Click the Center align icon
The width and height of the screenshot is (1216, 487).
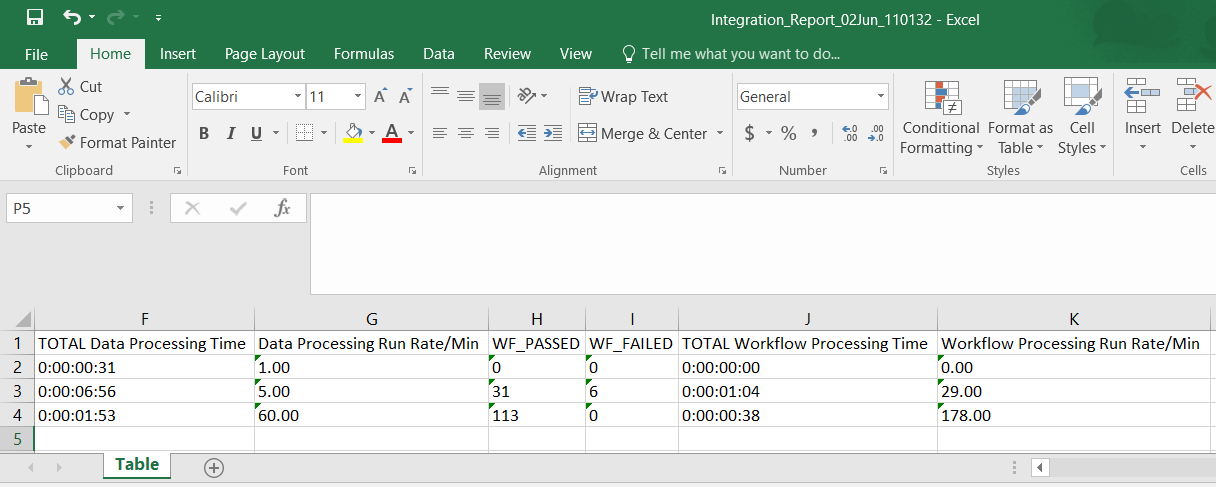465,133
